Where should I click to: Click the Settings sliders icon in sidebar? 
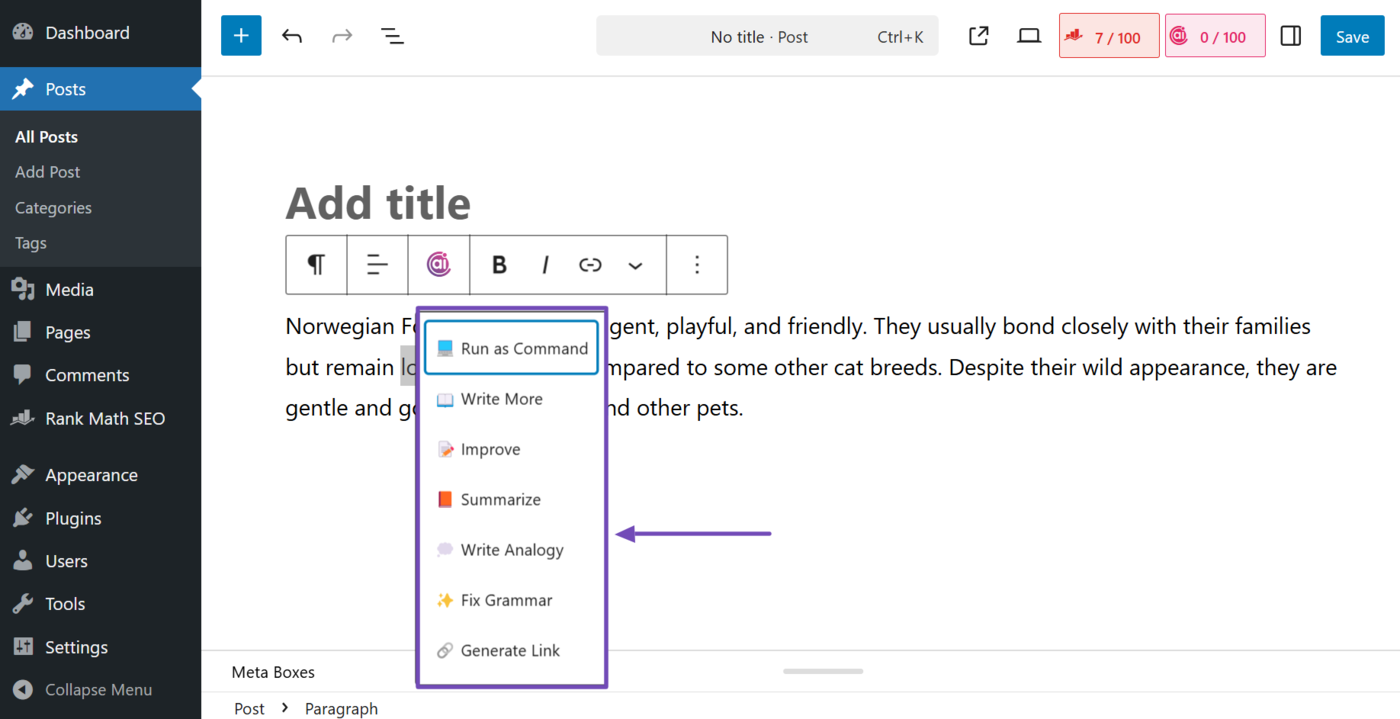point(23,647)
